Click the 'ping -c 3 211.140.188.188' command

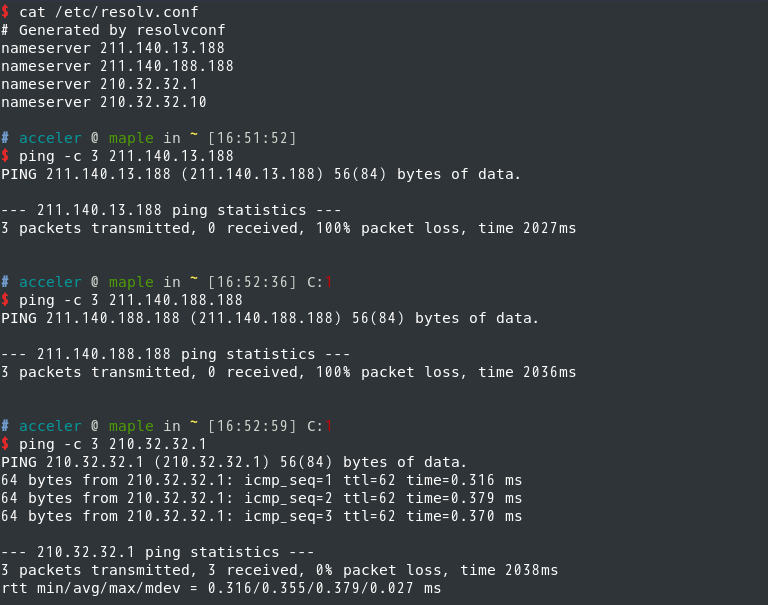pyautogui.click(x=131, y=300)
